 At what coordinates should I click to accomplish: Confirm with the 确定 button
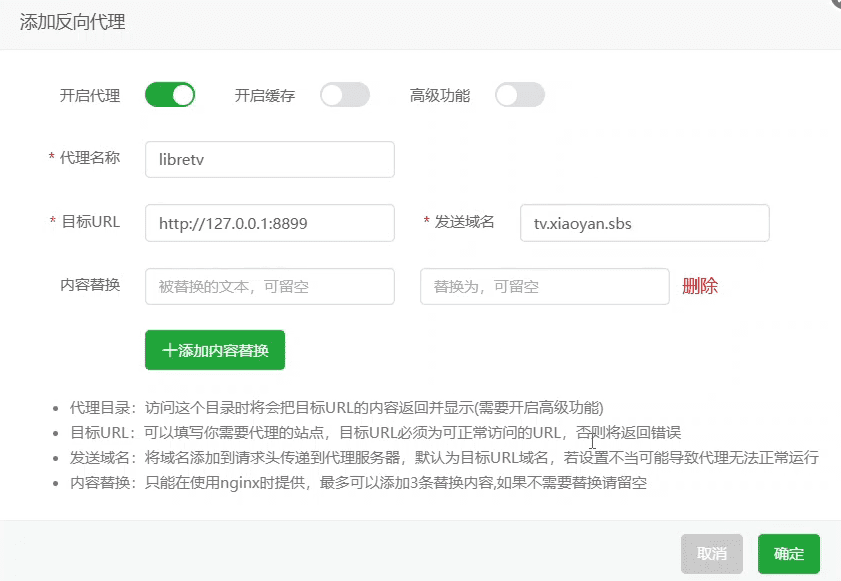[788, 554]
